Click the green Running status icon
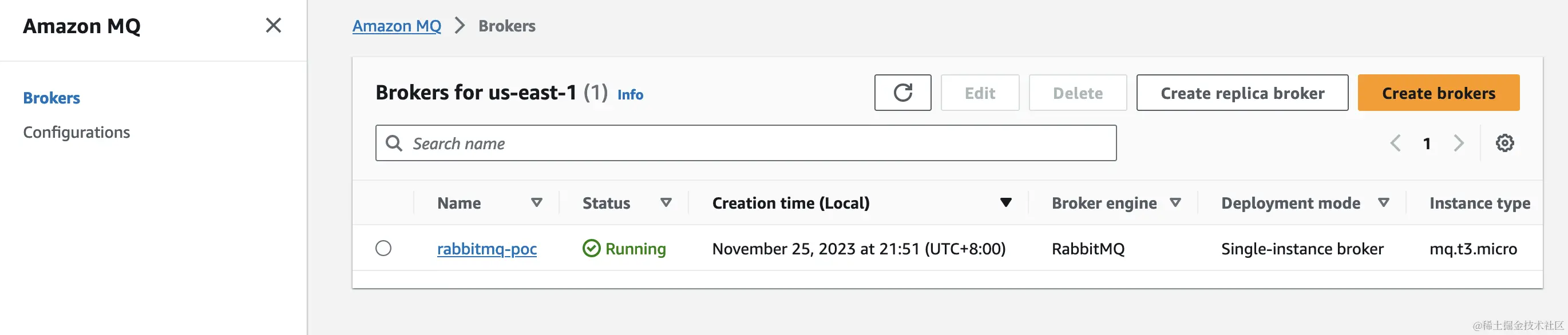1568x335 pixels. click(x=591, y=249)
